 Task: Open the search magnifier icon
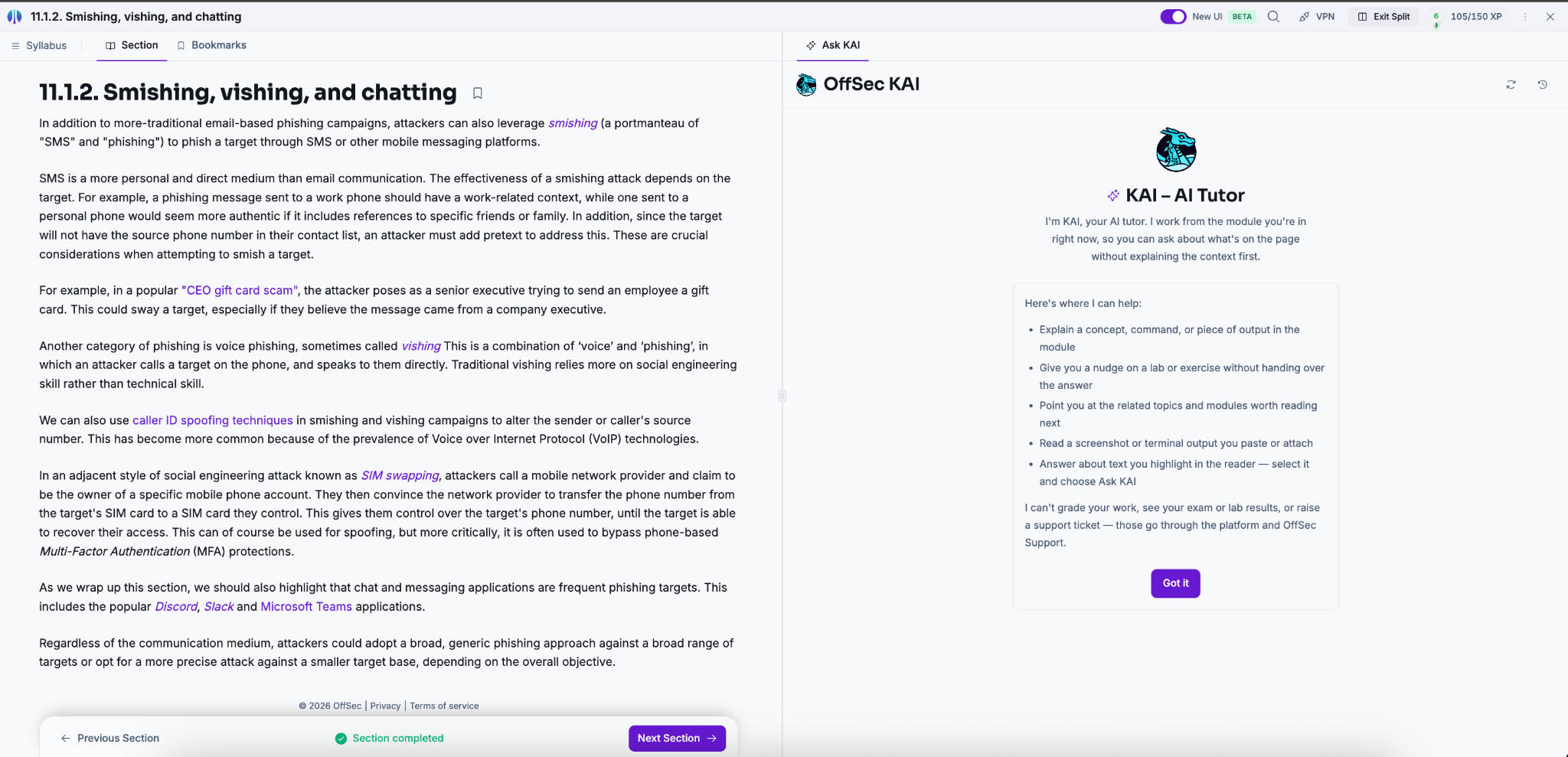point(1273,16)
